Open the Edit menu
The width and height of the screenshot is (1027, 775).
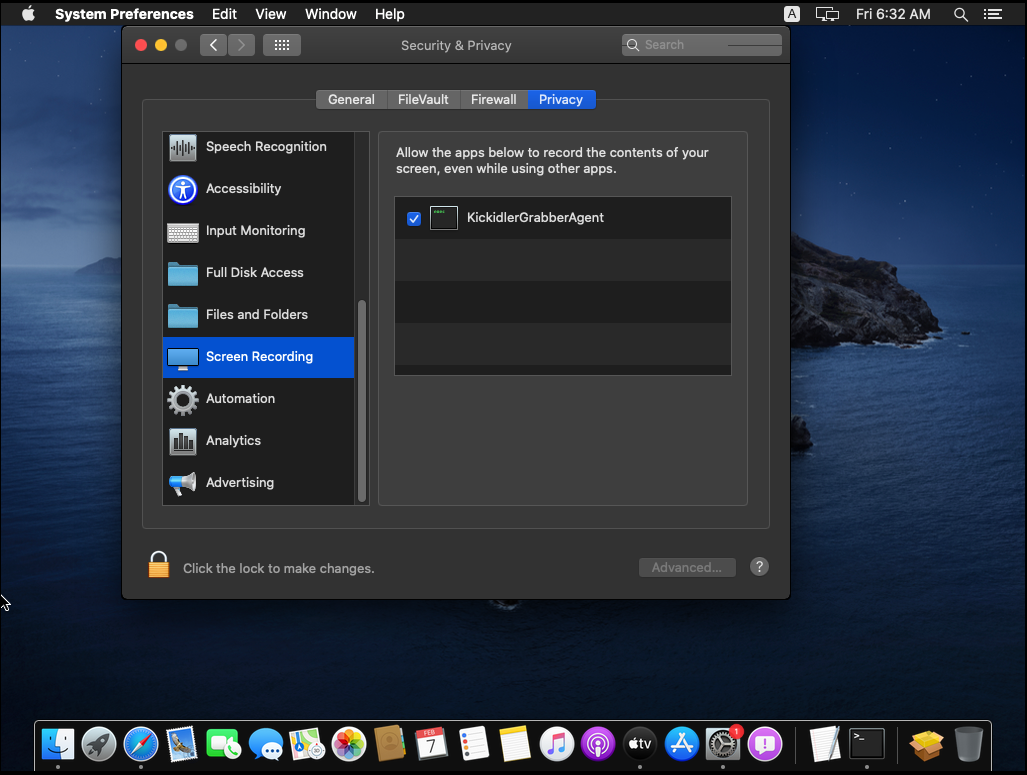tap(224, 14)
